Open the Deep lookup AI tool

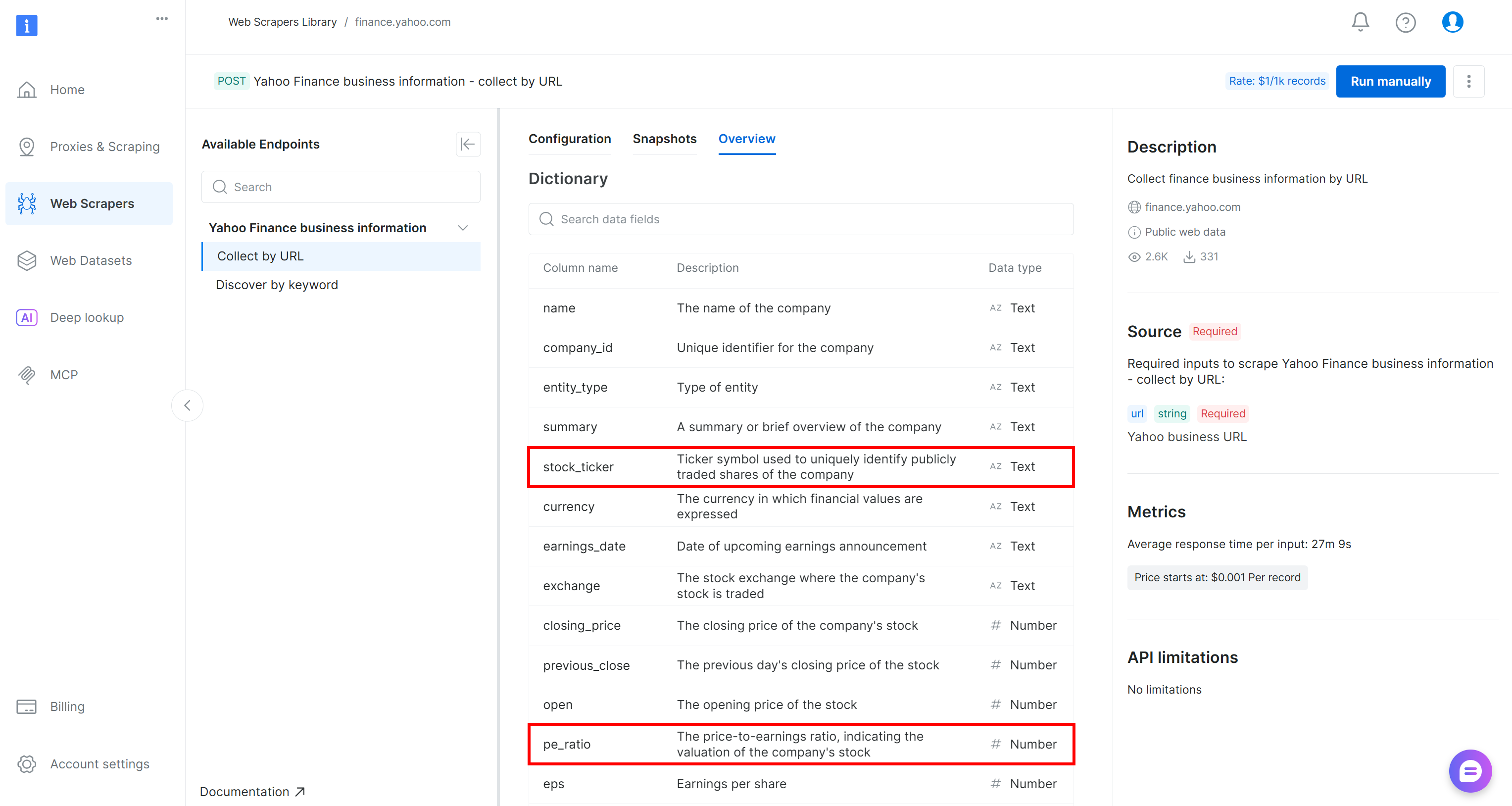(x=86, y=317)
